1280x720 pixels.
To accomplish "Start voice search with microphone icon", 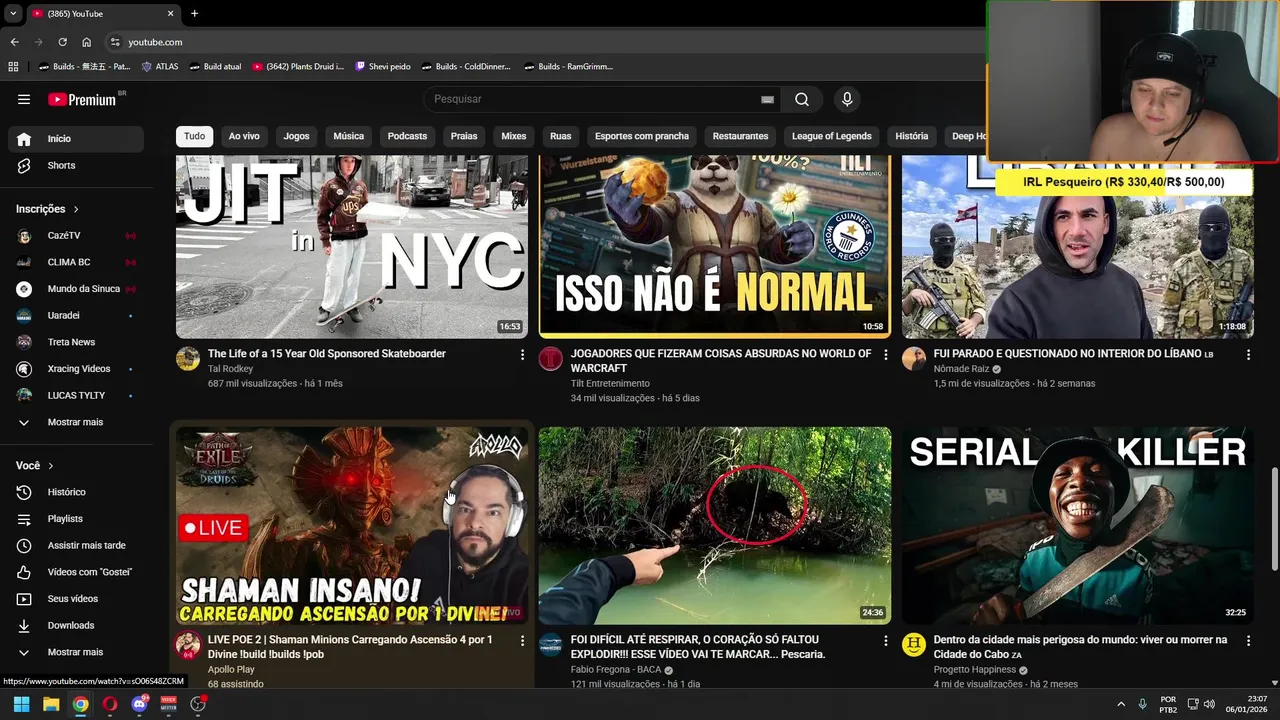I will [x=847, y=99].
